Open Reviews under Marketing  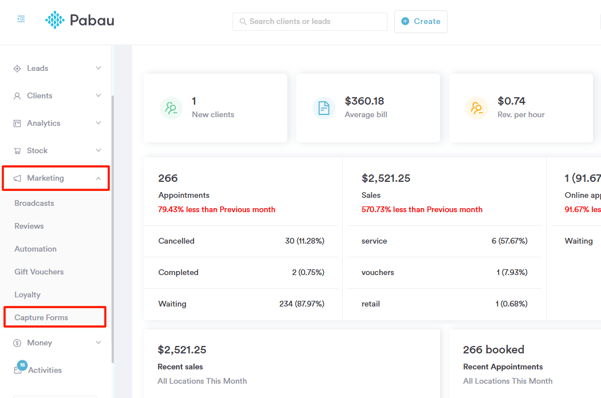point(29,226)
